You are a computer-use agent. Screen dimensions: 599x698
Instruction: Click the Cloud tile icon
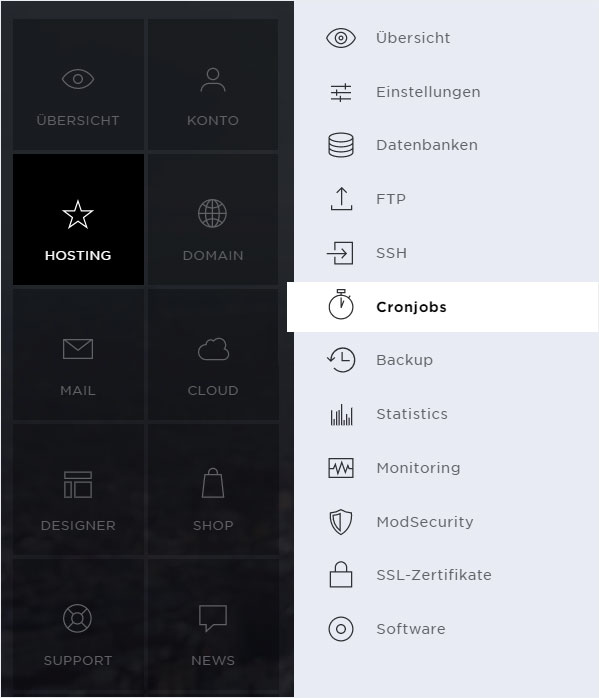coord(213,349)
